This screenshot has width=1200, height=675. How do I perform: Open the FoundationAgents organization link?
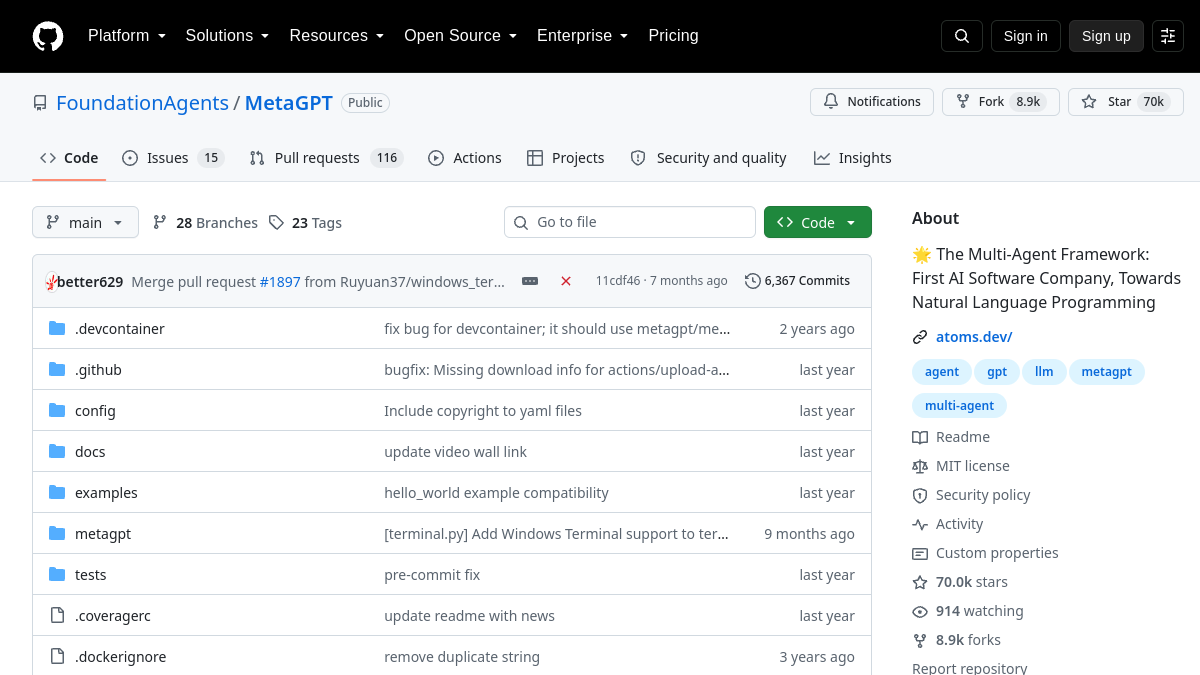click(x=142, y=103)
